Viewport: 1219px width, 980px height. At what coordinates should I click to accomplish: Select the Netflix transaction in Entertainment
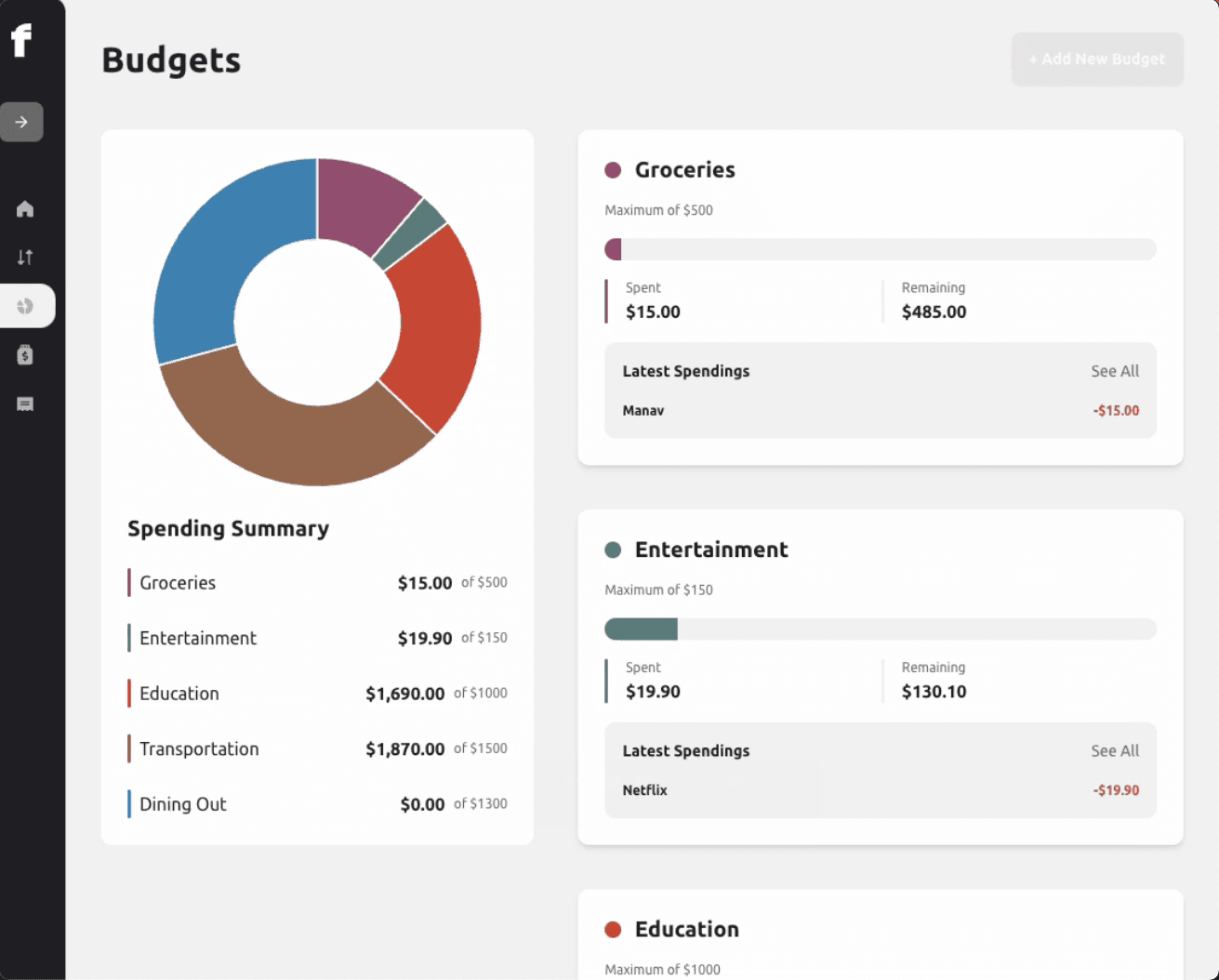(x=644, y=790)
